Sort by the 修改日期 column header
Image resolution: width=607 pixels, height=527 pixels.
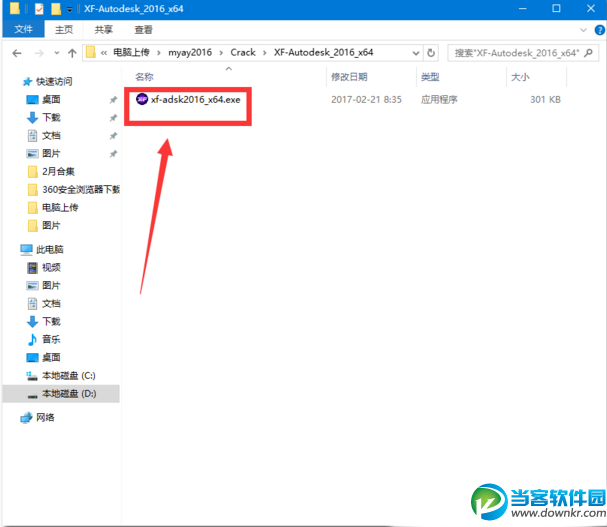point(349,77)
